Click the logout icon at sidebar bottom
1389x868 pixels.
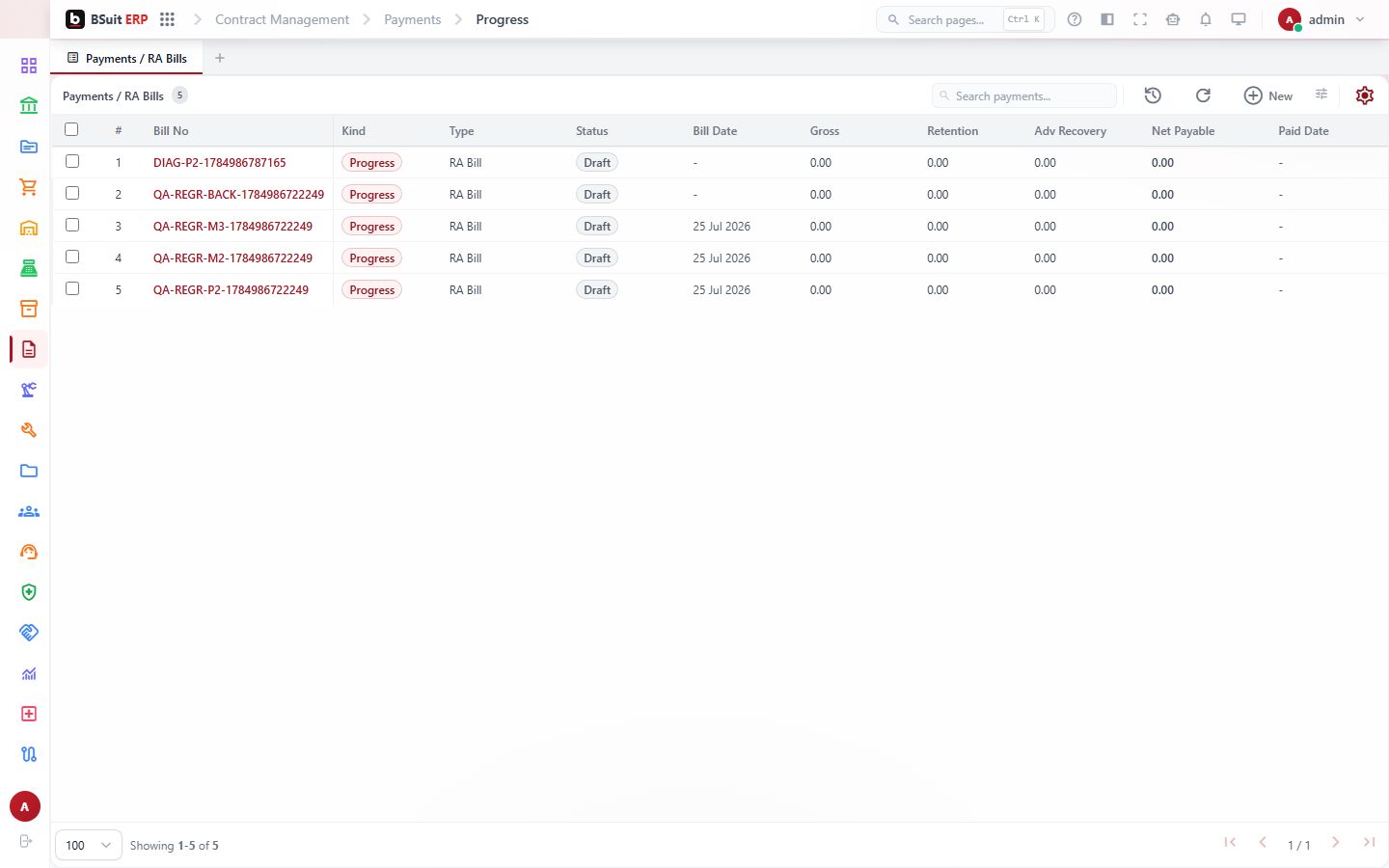tap(26, 841)
